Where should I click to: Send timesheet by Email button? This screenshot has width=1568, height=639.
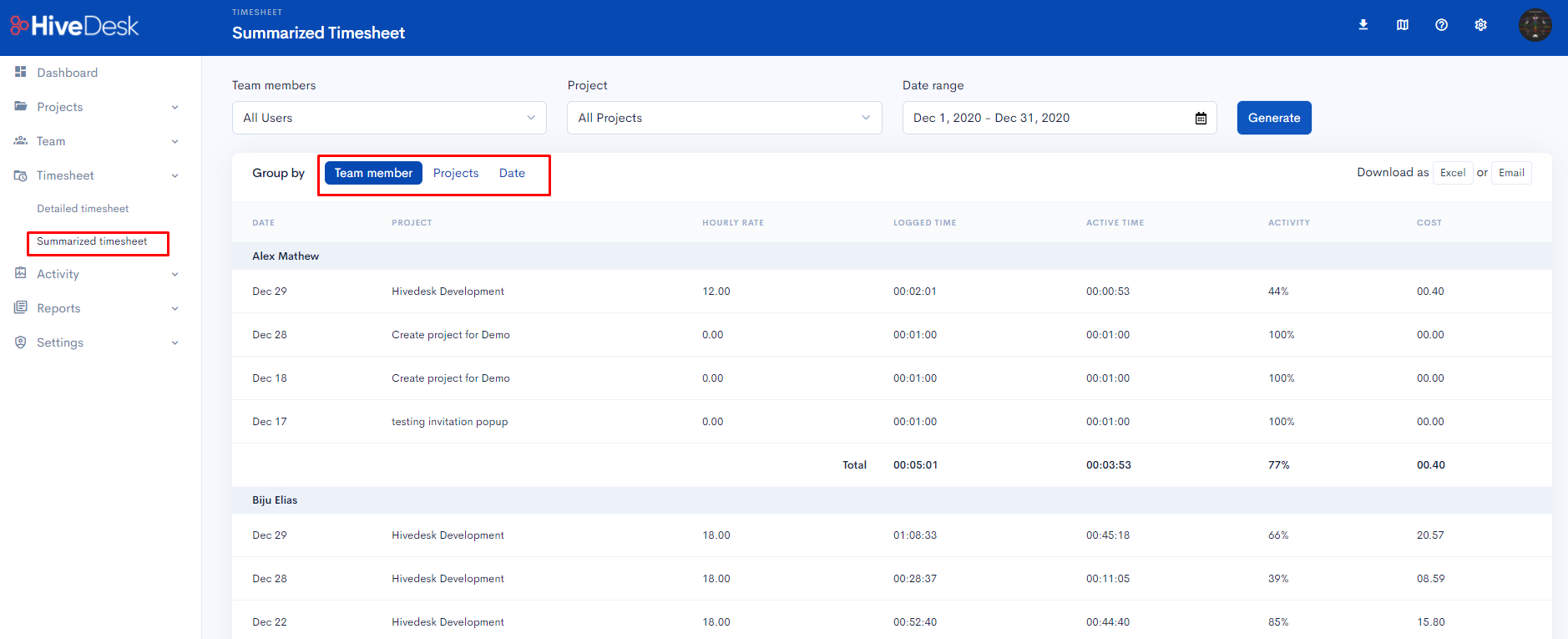pos(1511,173)
